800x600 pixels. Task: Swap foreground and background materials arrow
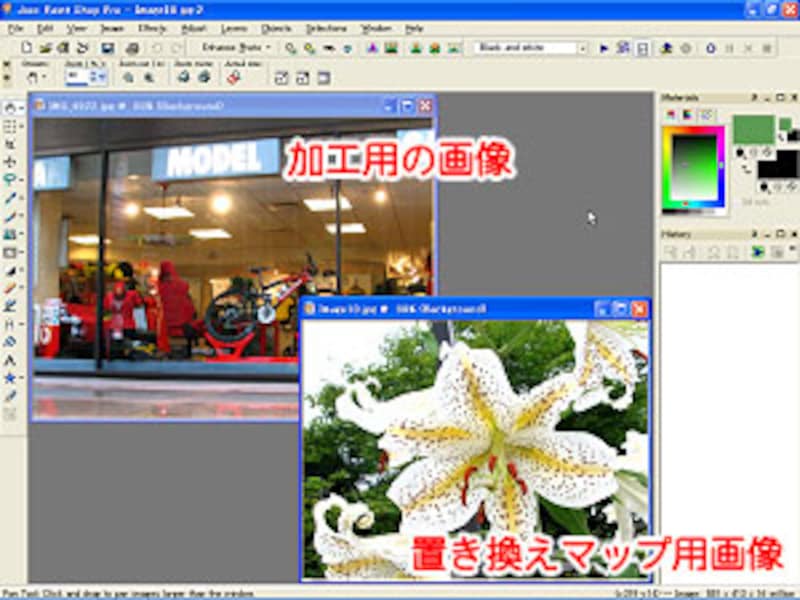pyautogui.click(x=746, y=170)
